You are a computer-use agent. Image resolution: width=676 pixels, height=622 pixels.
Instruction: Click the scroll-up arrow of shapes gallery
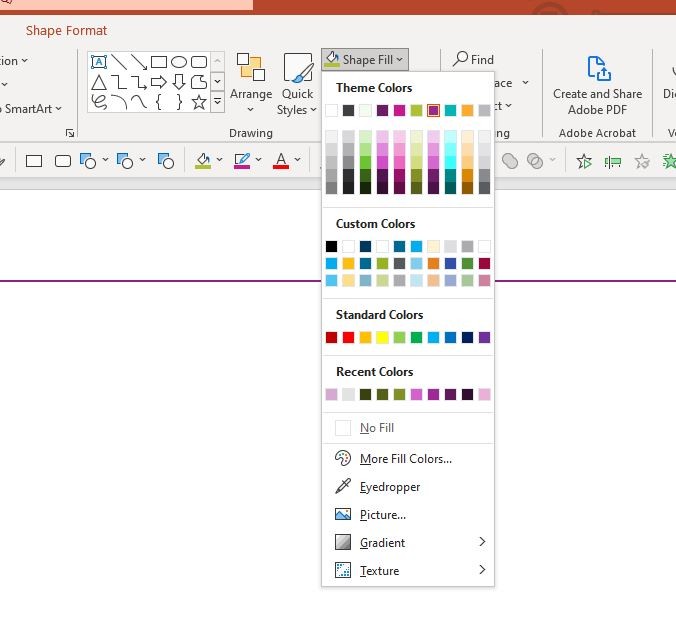218,61
